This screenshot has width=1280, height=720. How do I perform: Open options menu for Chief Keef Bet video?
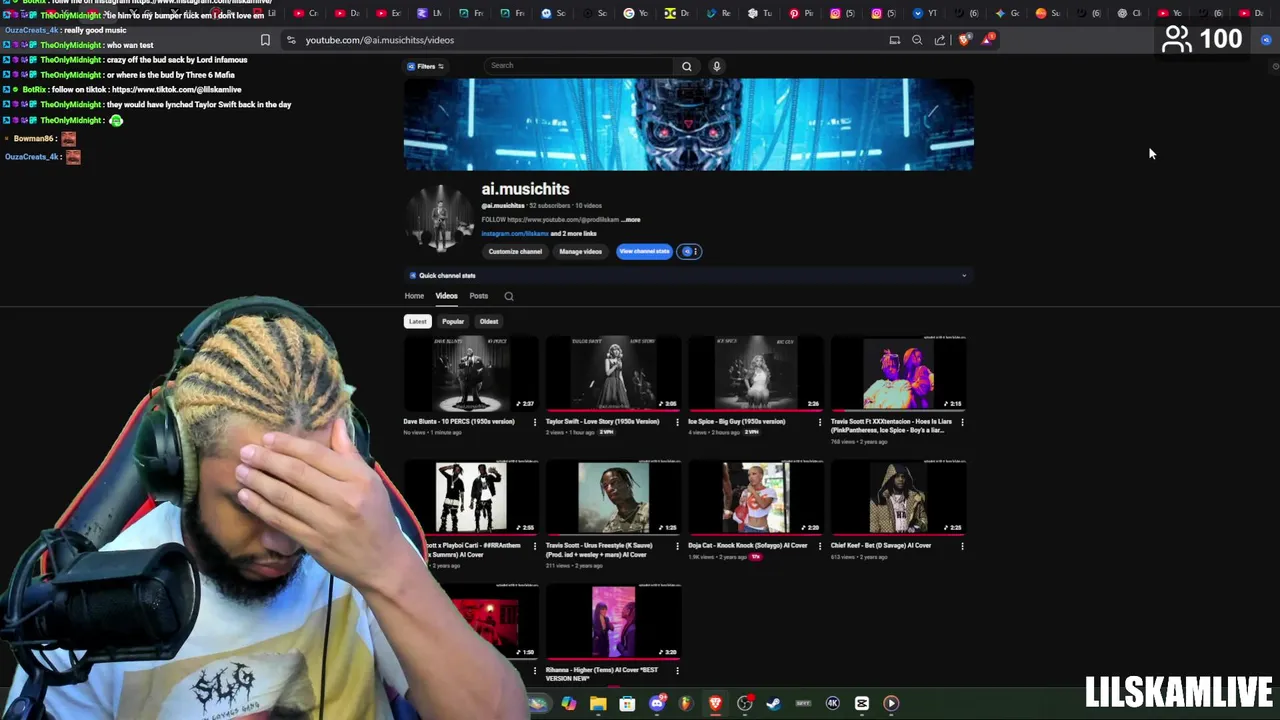(x=962, y=546)
